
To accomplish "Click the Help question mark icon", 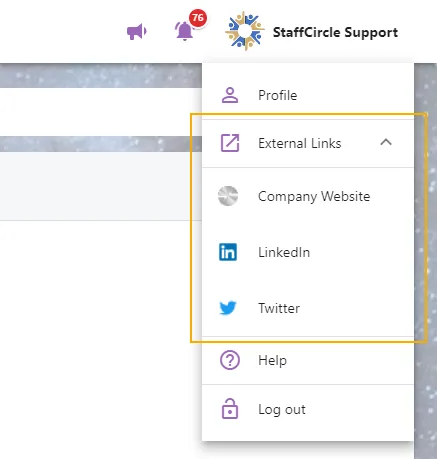I will (x=230, y=360).
